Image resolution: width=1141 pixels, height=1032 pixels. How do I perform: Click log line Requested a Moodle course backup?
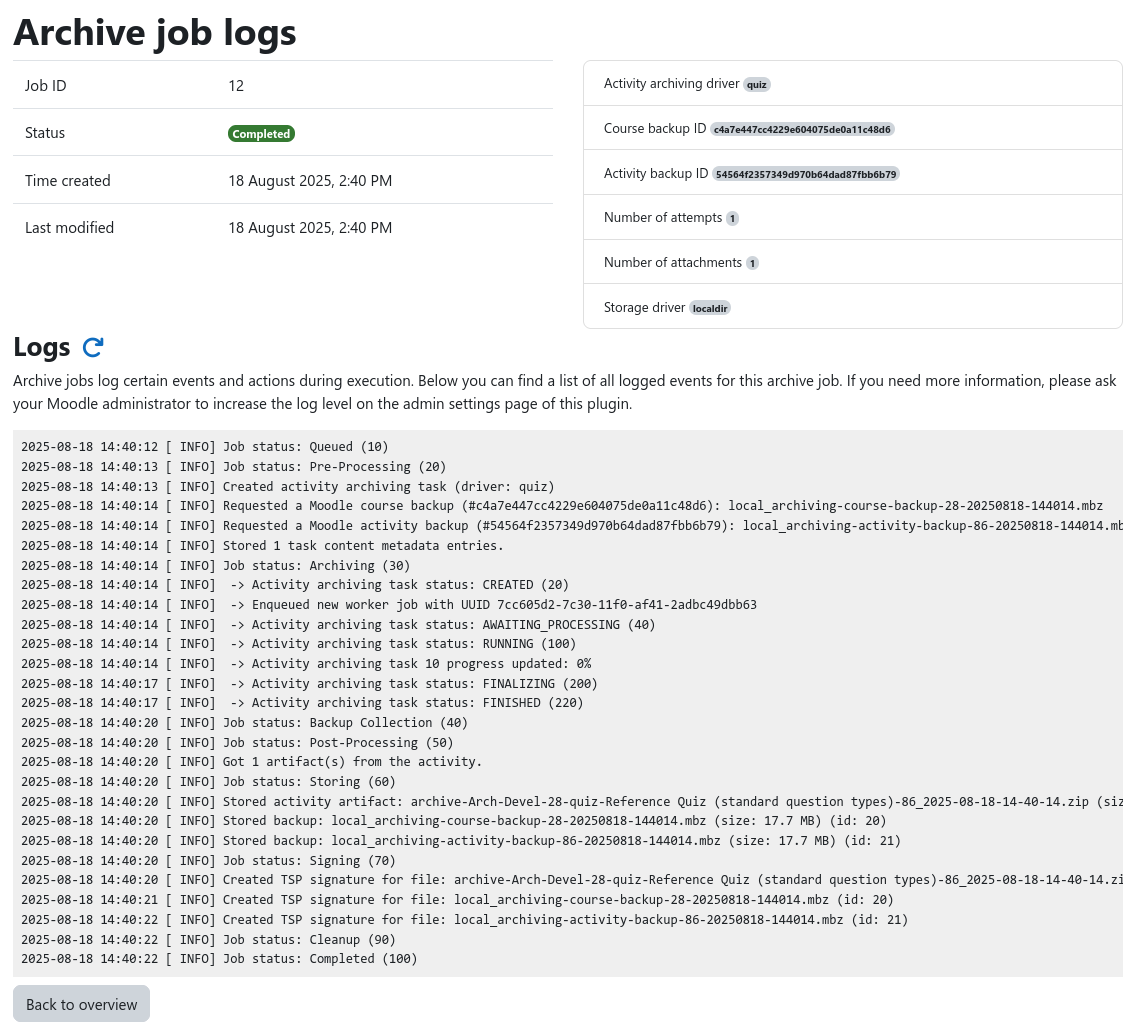pos(562,506)
